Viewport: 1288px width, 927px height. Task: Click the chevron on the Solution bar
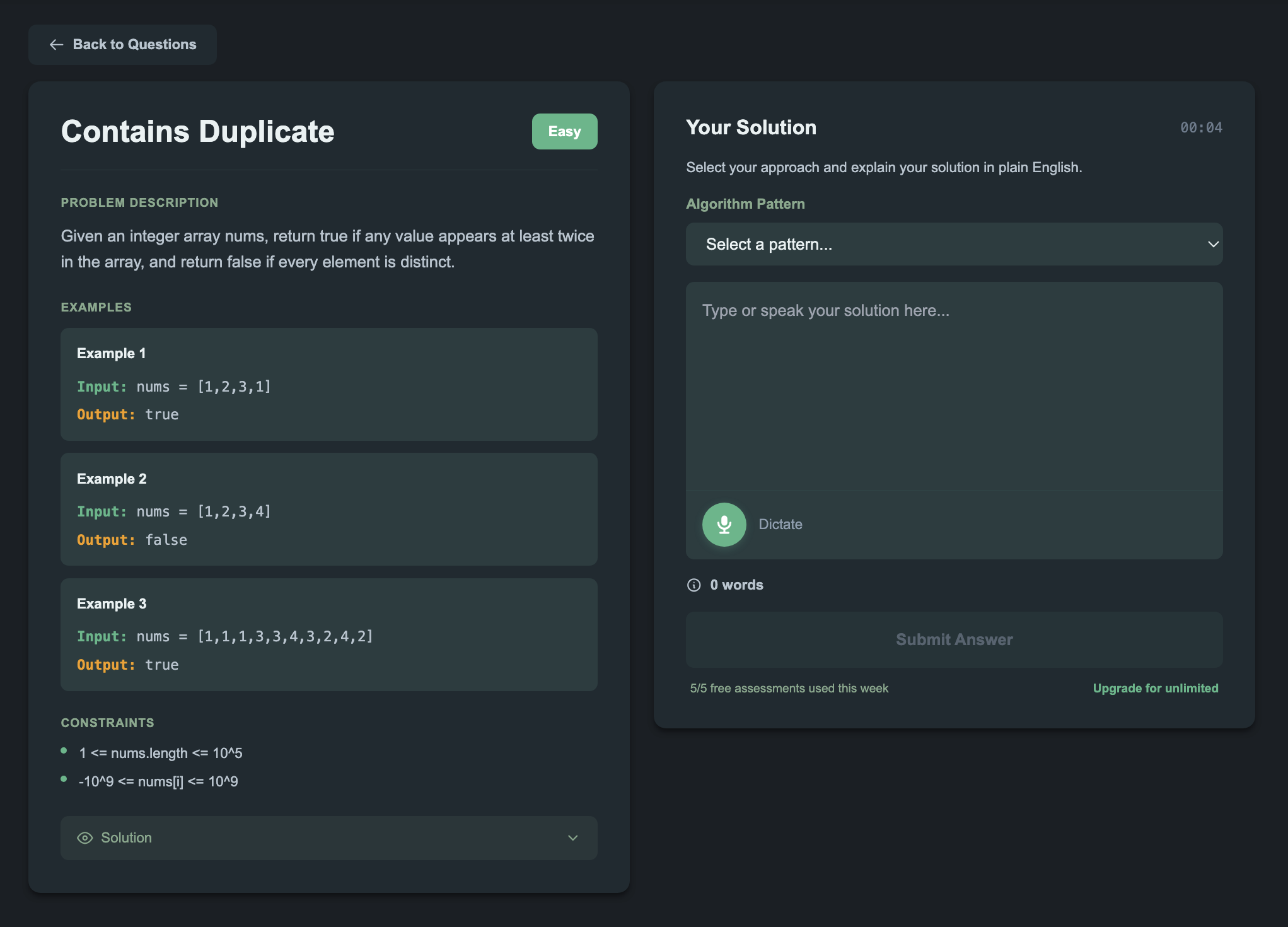[x=573, y=838]
